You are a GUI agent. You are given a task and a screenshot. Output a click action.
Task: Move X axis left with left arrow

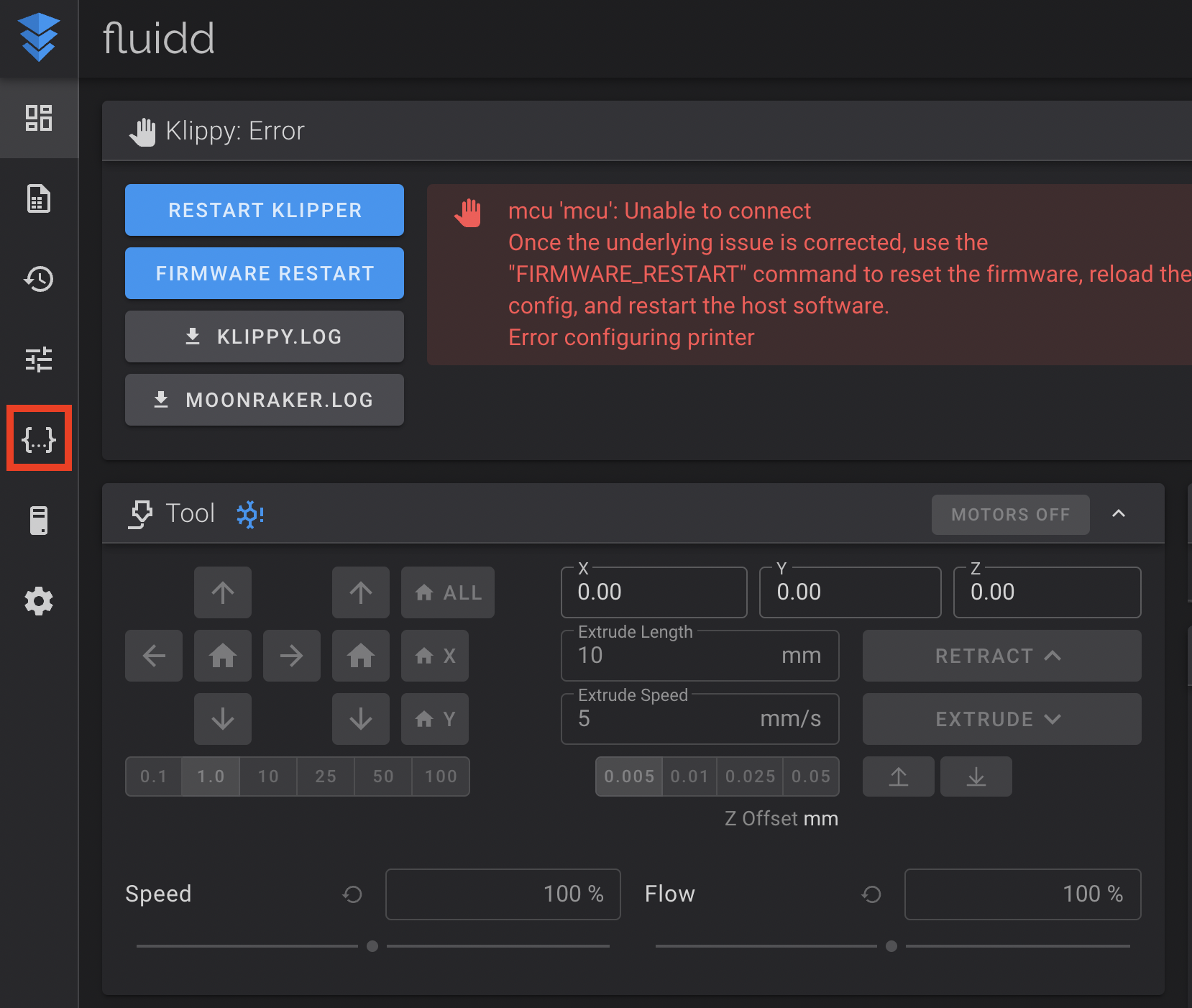pos(154,656)
